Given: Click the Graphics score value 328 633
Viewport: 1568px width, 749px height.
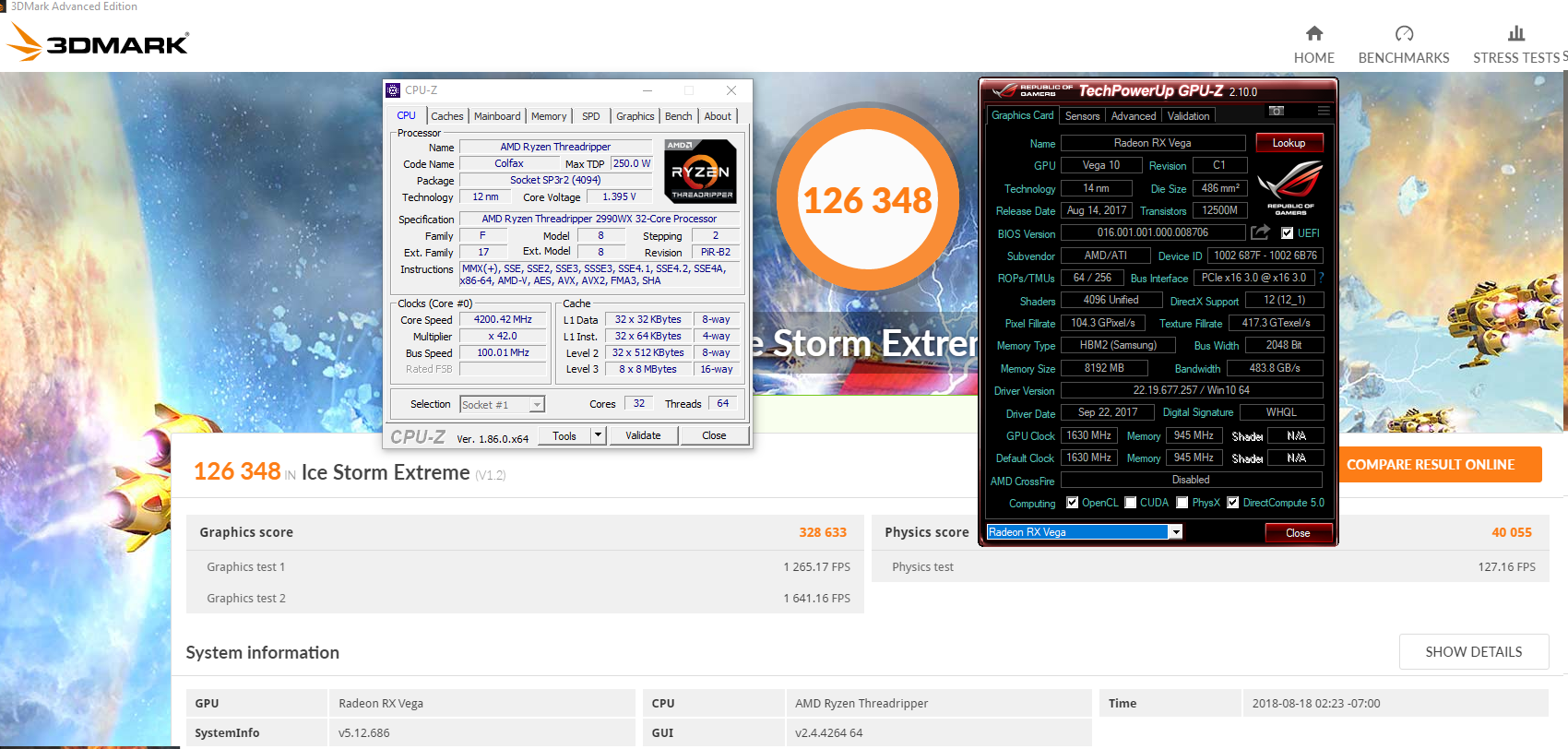Looking at the screenshot, I should 823,532.
